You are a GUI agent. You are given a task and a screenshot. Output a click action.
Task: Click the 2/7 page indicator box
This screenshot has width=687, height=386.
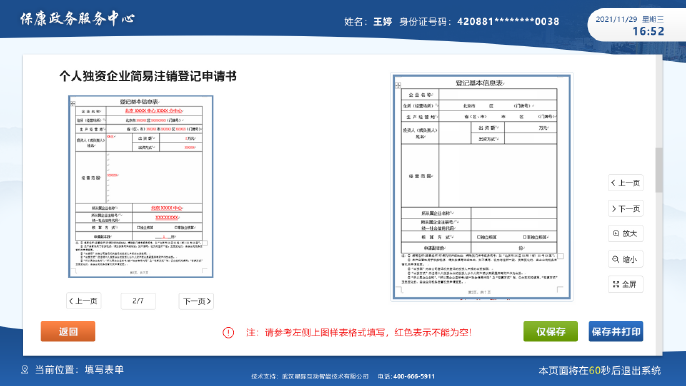pos(138,301)
